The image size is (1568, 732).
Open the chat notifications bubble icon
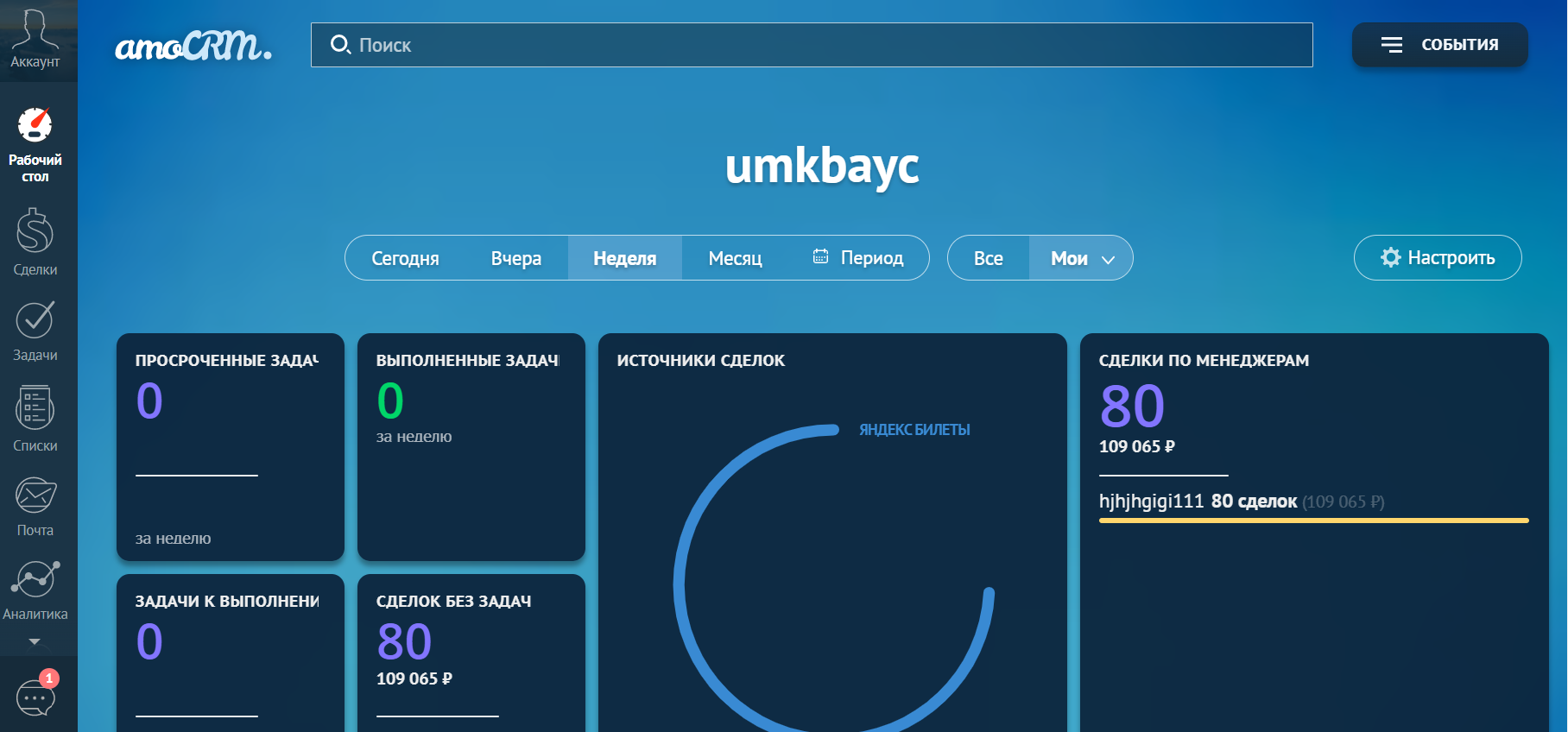(35, 696)
